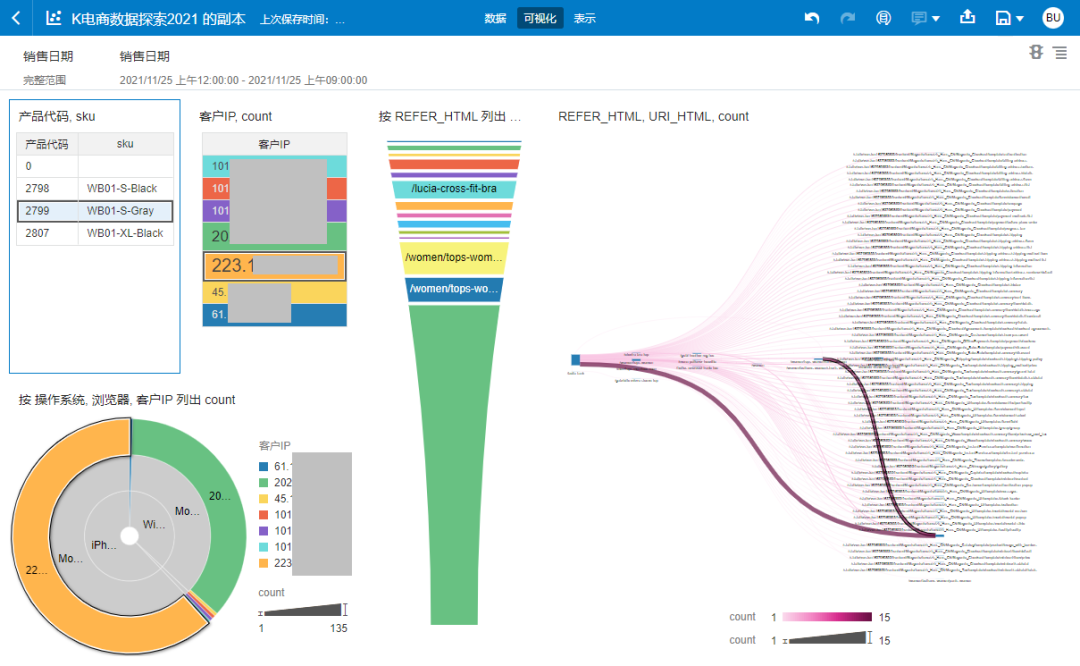Open the filter bar hamburger menu
Viewport: 1080px width, 666px height.
1061,52
